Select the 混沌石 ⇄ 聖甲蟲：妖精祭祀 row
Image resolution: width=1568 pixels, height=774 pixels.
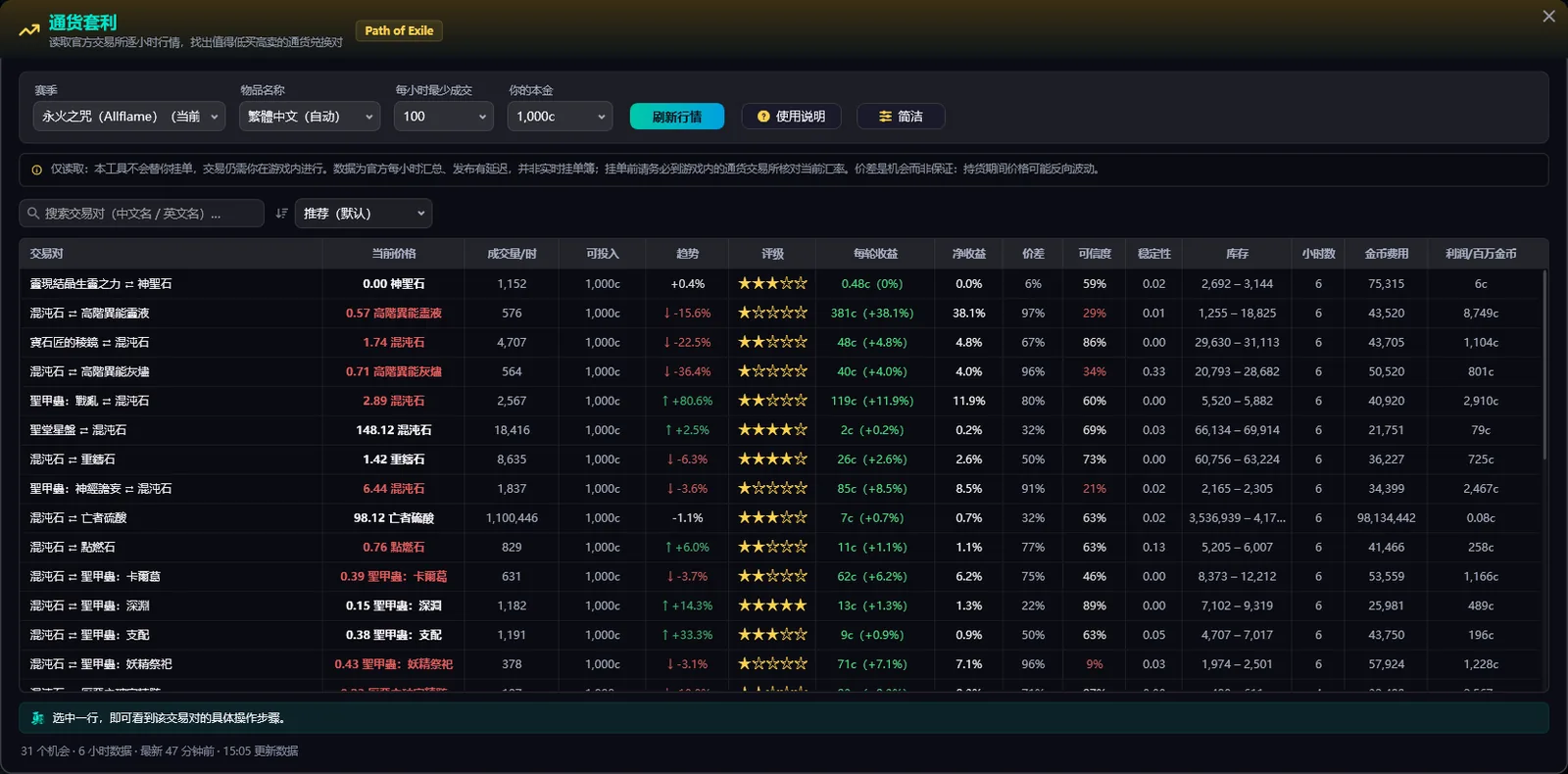click(780, 664)
